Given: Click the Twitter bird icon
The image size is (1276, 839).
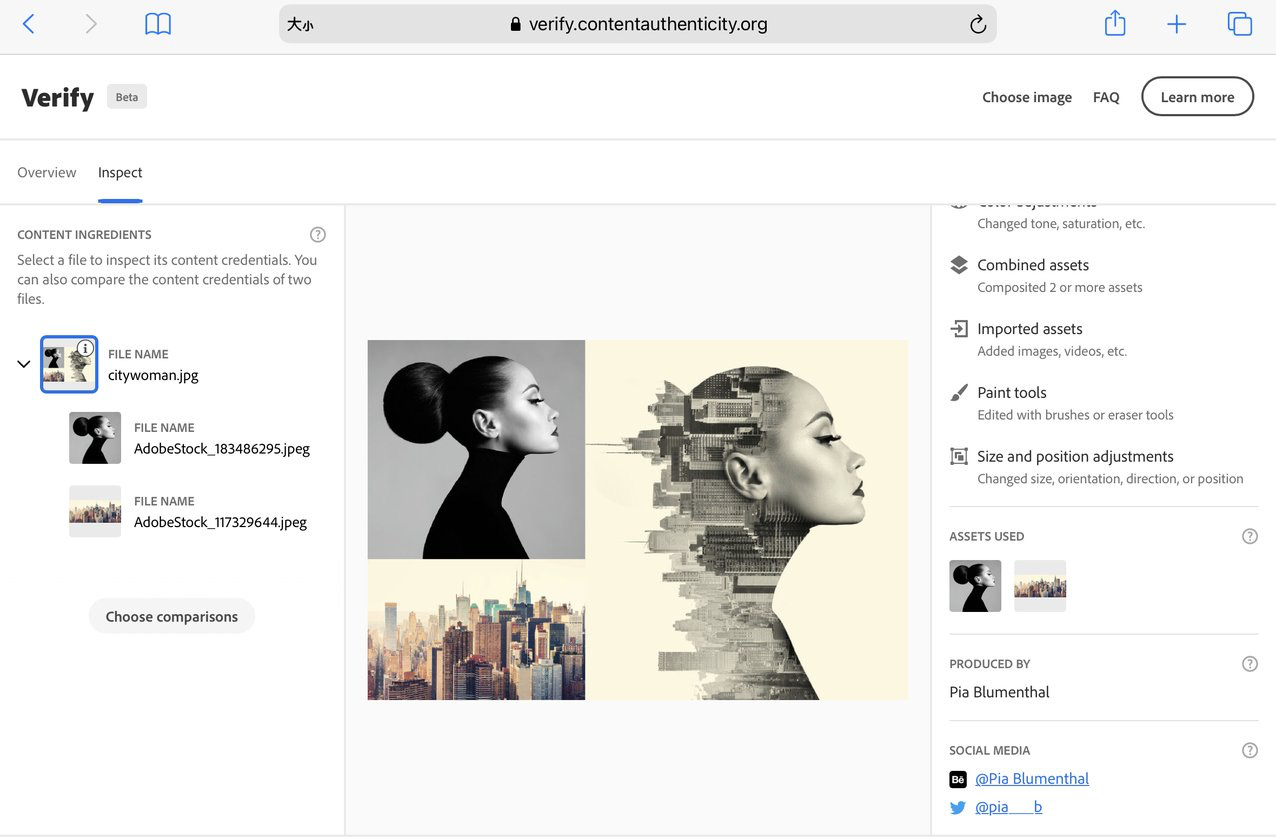Looking at the screenshot, I should pyautogui.click(x=958, y=807).
